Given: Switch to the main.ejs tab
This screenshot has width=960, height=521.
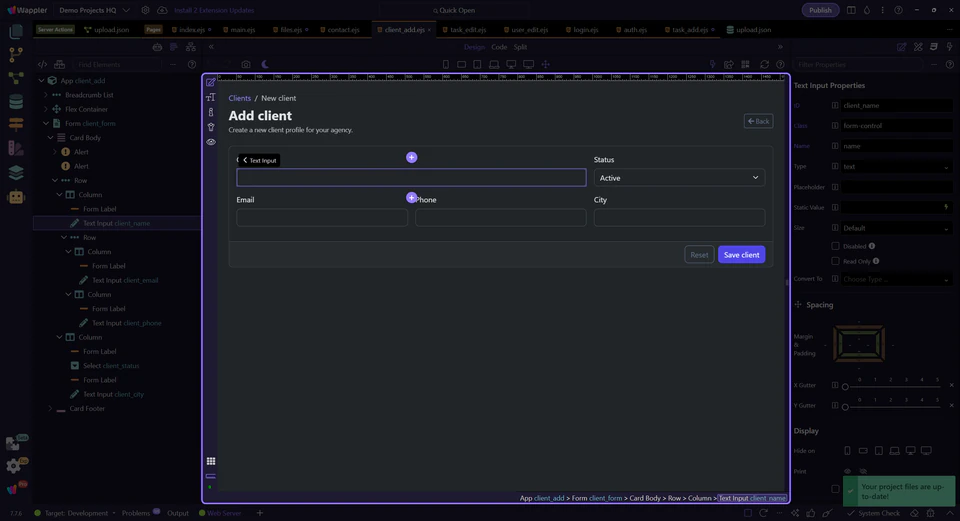Looking at the screenshot, I should (x=239, y=29).
